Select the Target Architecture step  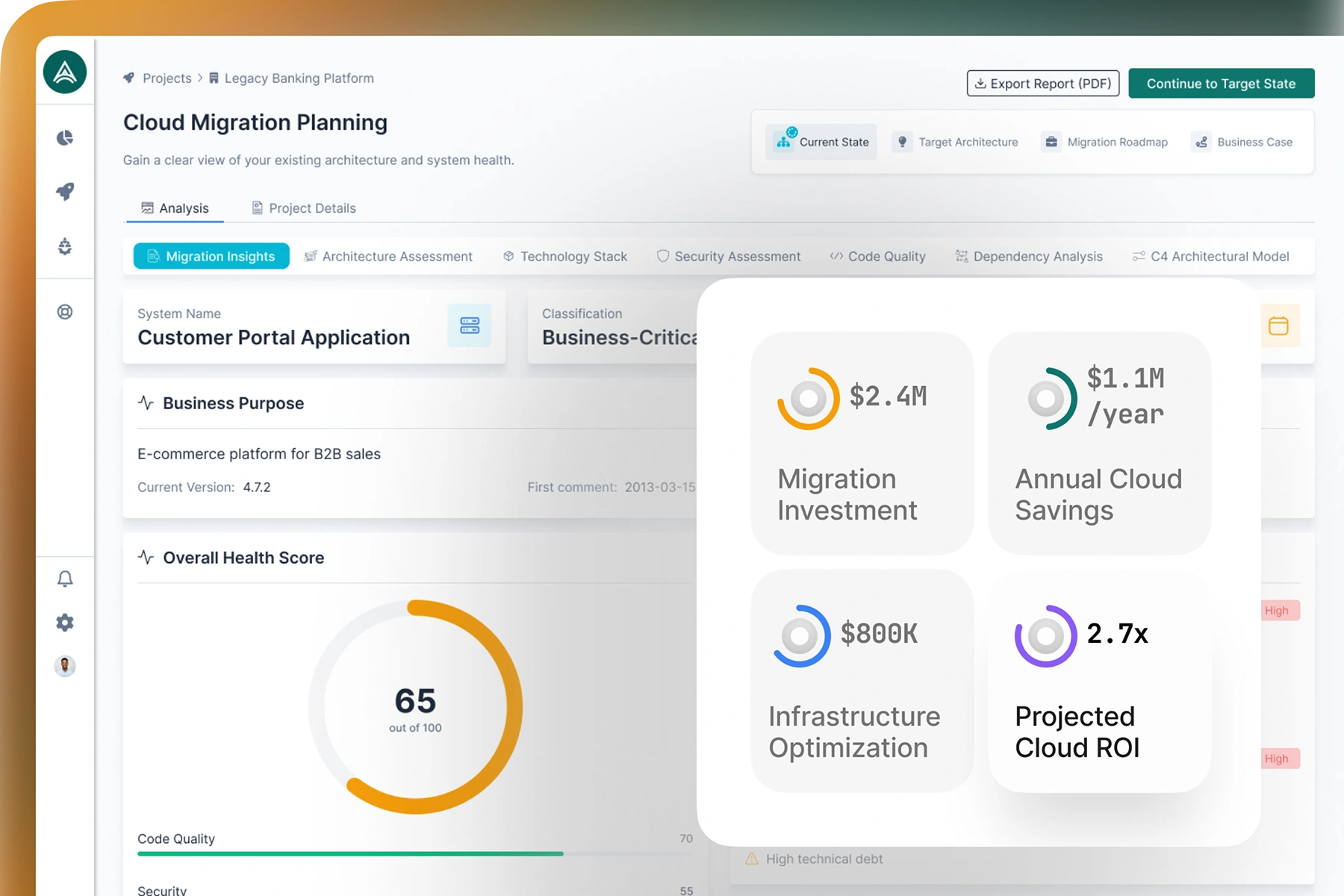956,142
